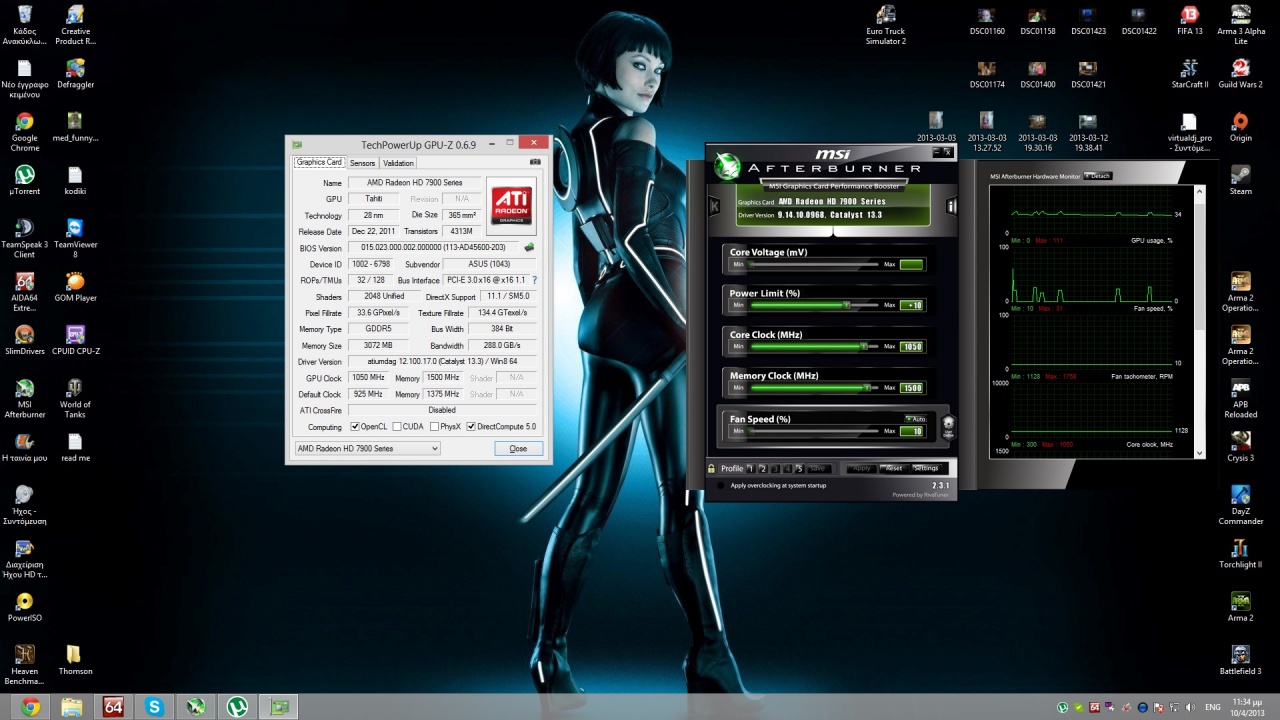The height and width of the screenshot is (720, 1280).
Task: Toggle the OpenCL checkbox
Action: coord(355,427)
